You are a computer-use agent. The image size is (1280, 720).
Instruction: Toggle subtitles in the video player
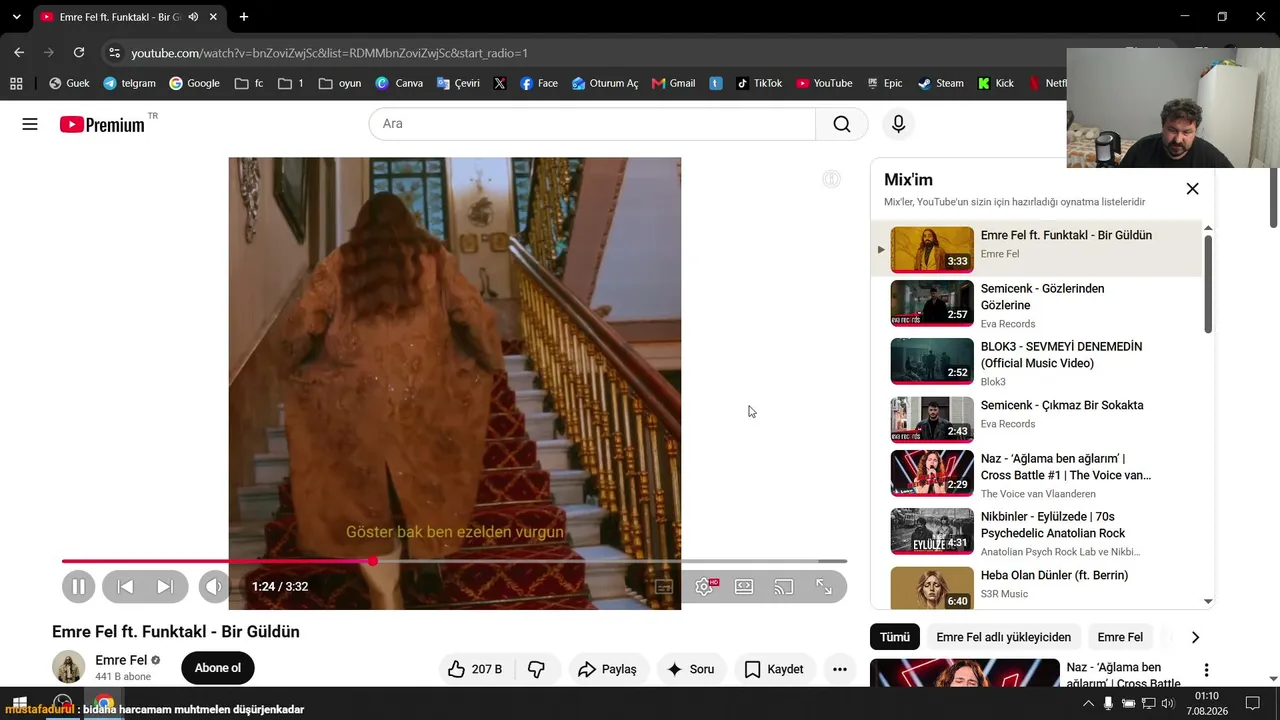click(x=664, y=587)
